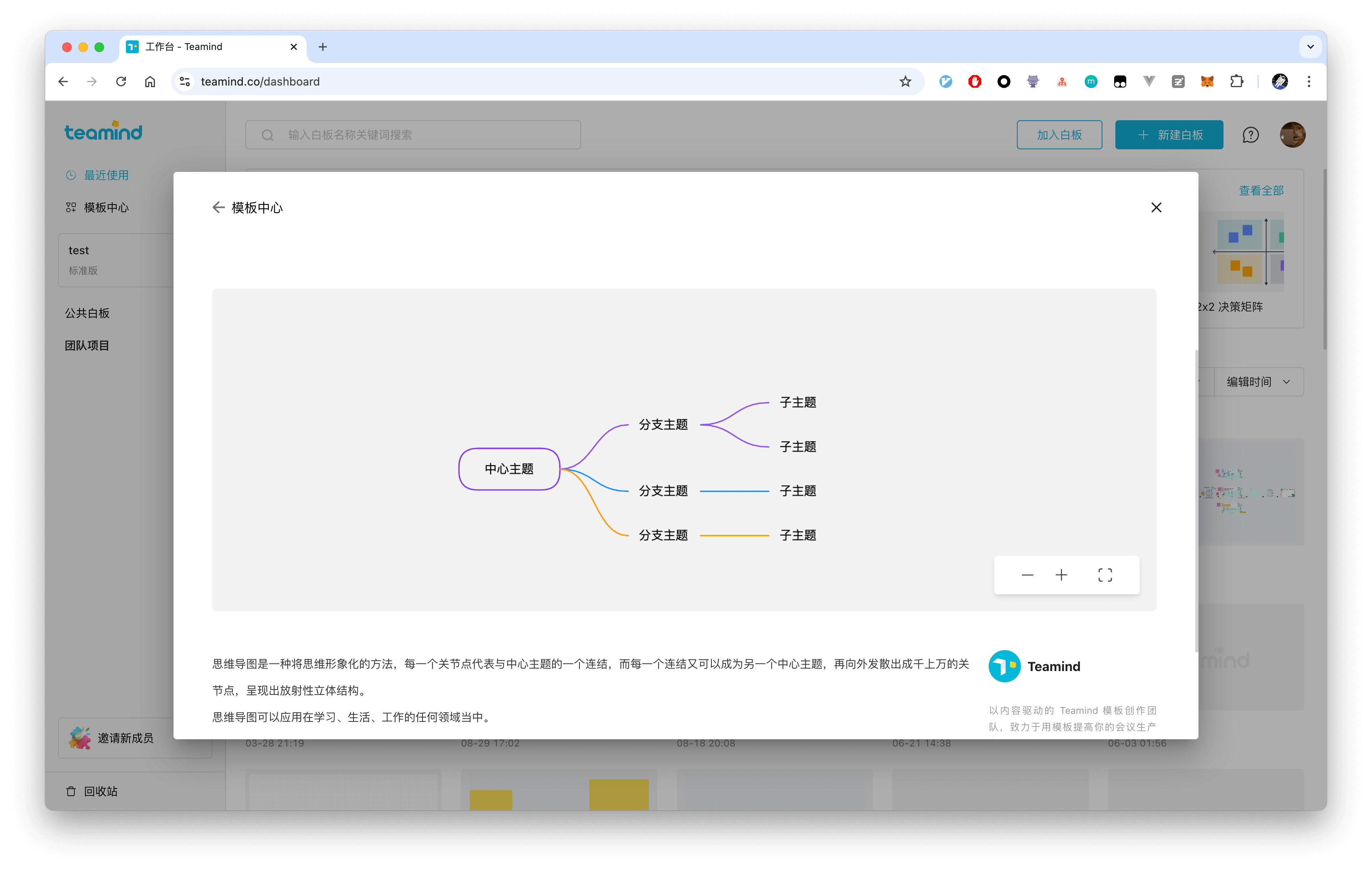Open 回收站 in the sidebar

click(100, 791)
